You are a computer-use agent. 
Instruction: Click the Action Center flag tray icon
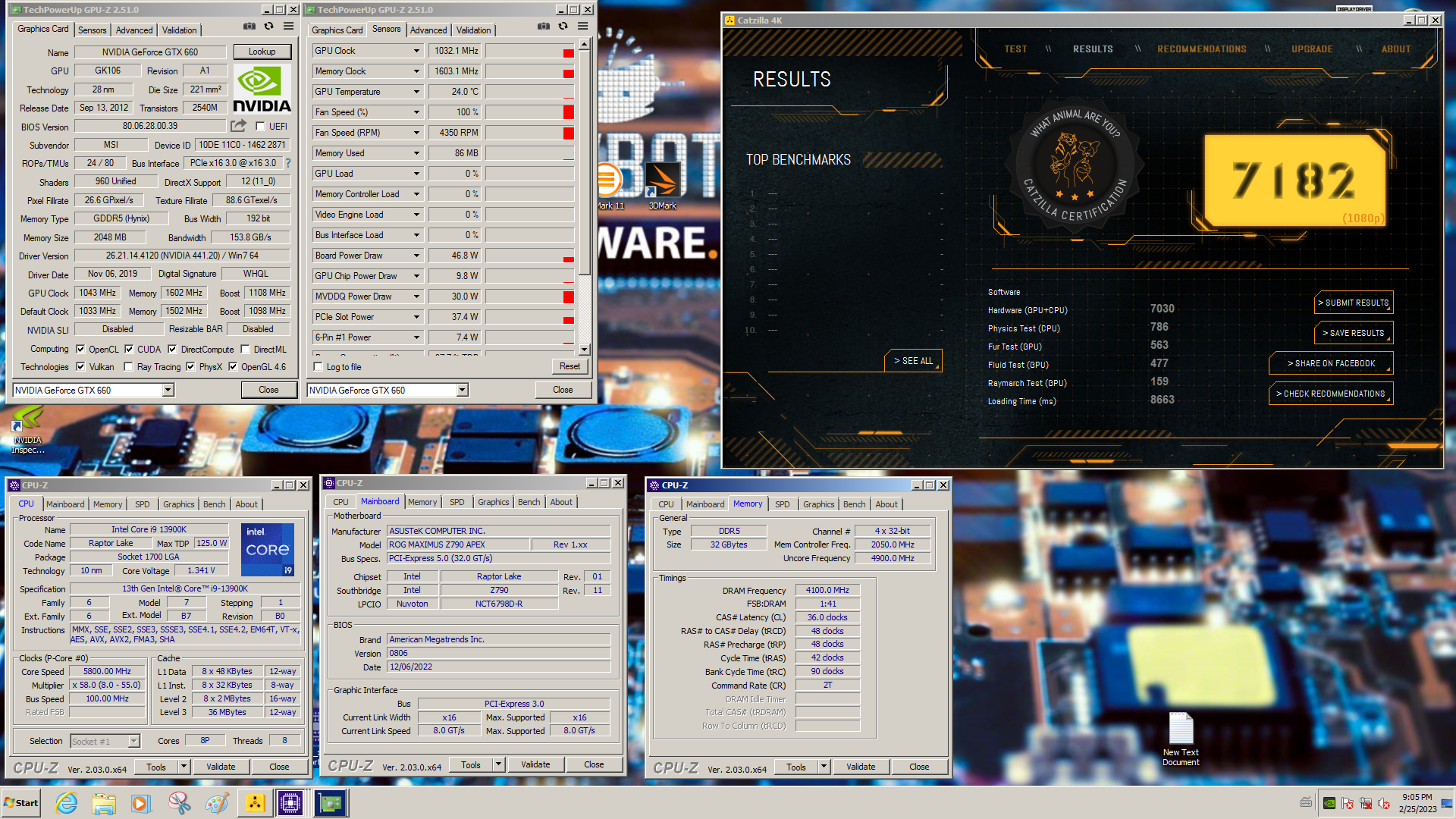(x=1348, y=803)
